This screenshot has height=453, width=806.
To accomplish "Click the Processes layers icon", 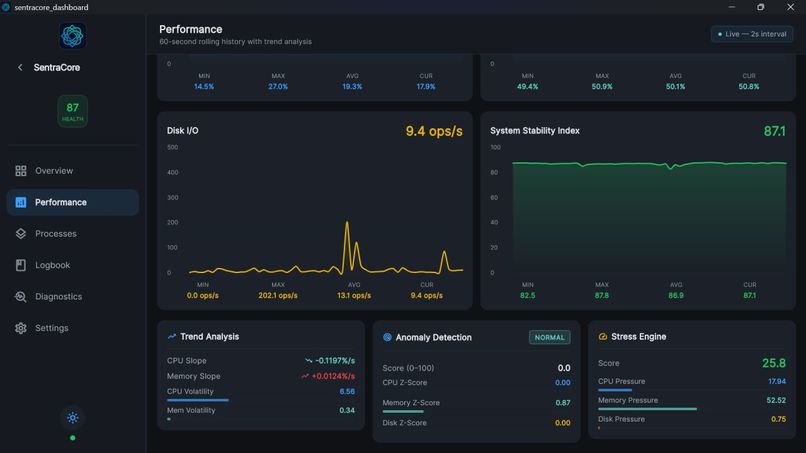I will click(x=21, y=233).
